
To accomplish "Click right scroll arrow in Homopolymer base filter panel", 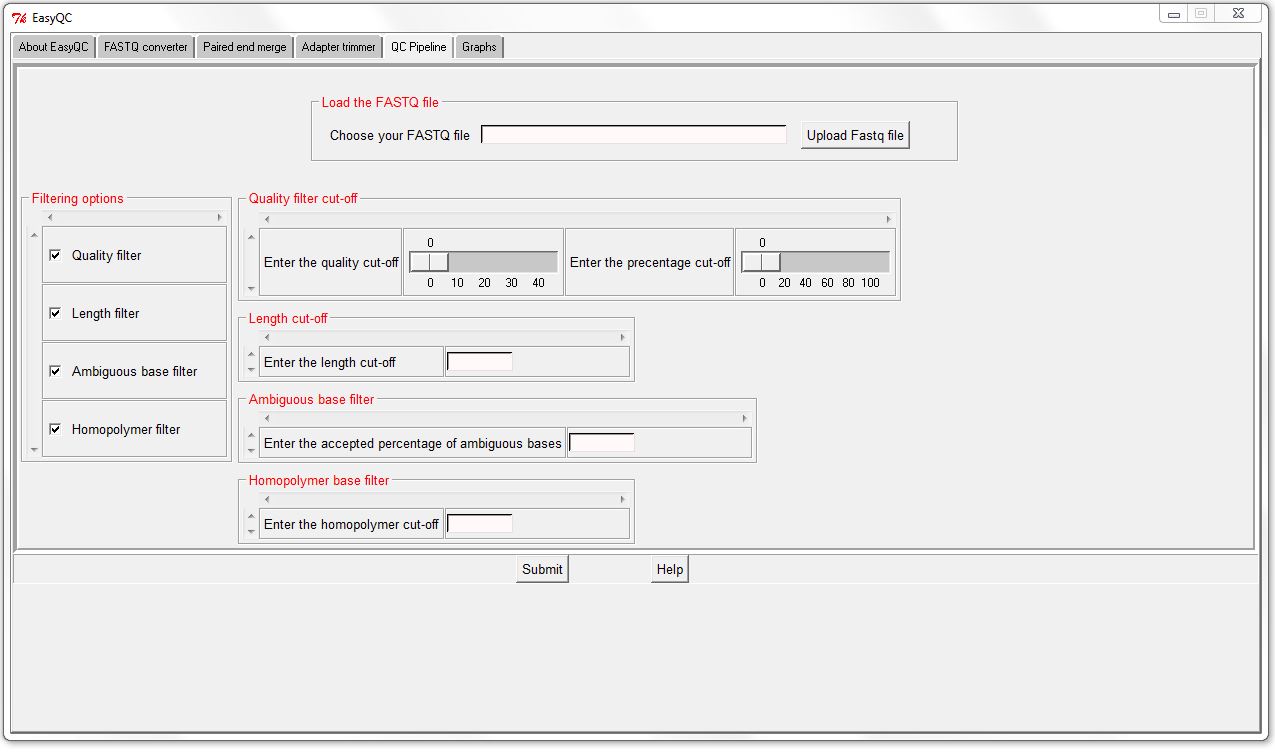I will [622, 500].
